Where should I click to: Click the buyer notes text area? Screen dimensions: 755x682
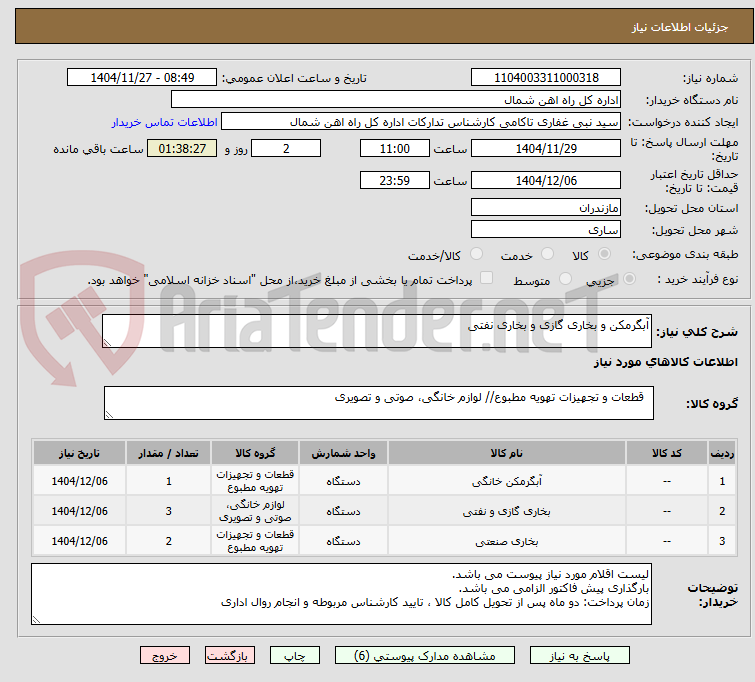341,594
